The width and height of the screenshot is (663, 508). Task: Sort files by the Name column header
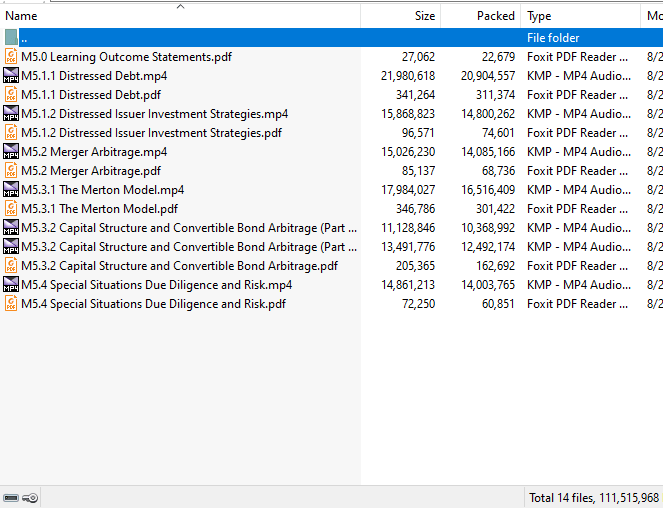(x=21, y=16)
